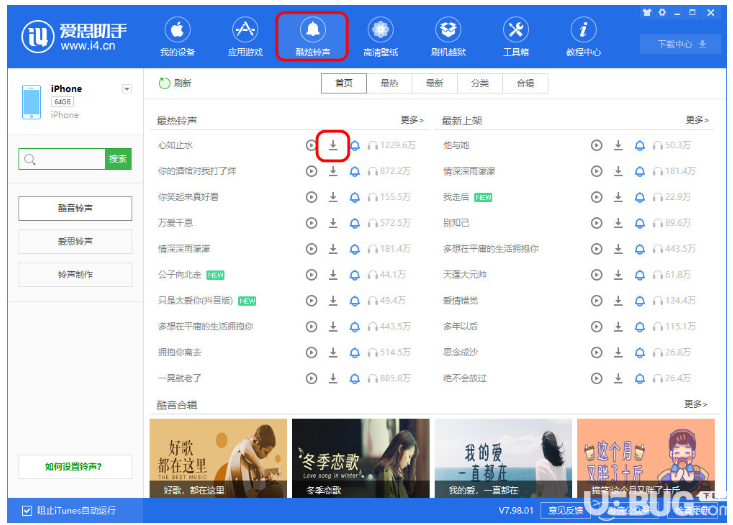The width and height of the screenshot is (733, 525).
Task: Open 高清壁纸 wallpapers section
Action: pos(380,36)
